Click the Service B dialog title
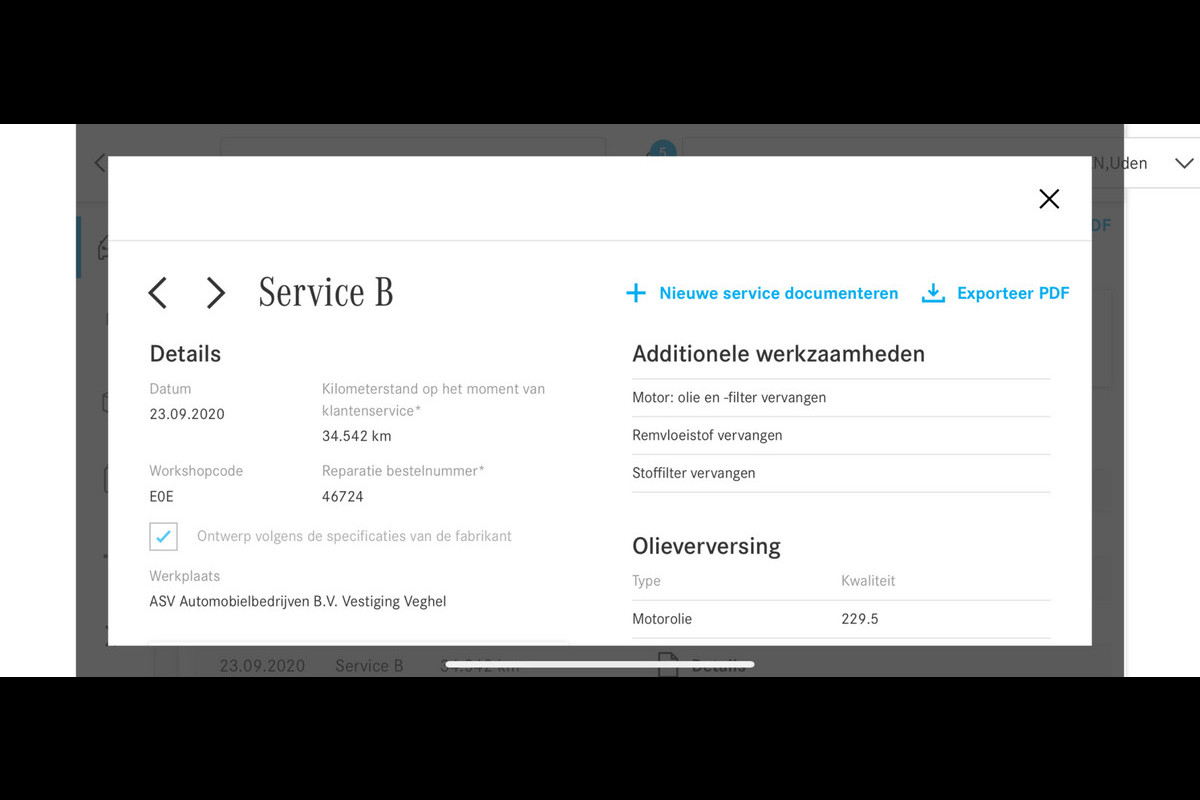The height and width of the screenshot is (800, 1200). pyautogui.click(x=326, y=292)
